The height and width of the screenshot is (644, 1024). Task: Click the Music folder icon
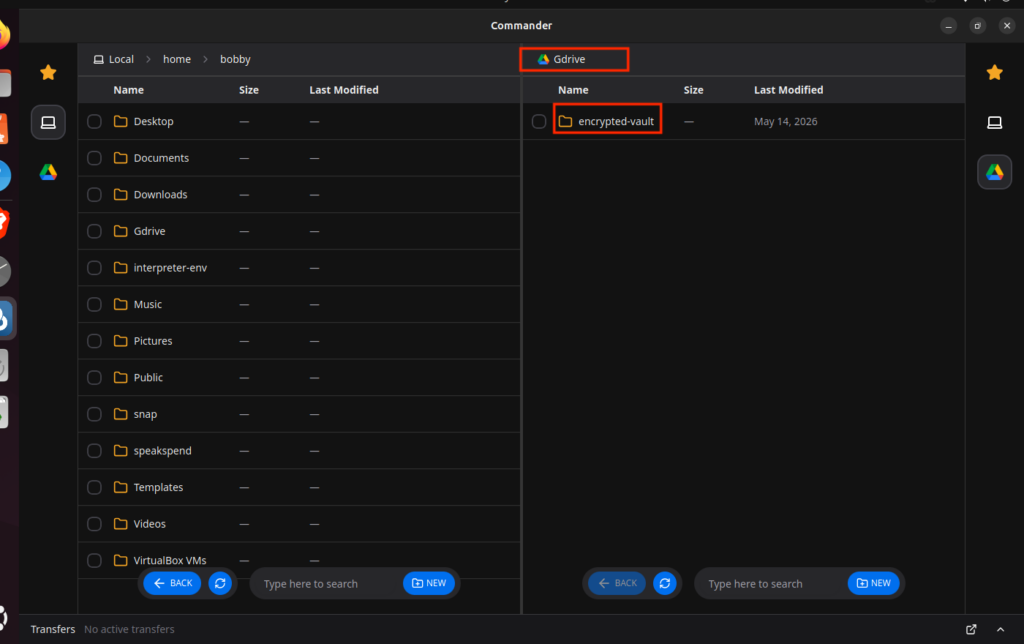tap(120, 304)
